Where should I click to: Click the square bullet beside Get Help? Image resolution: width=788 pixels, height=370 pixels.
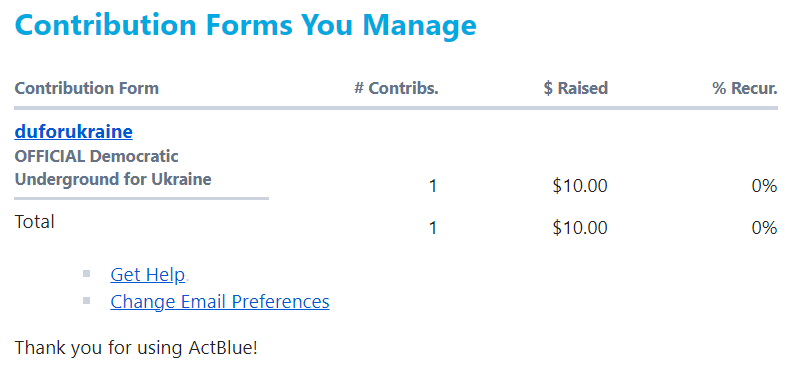pos(86,273)
